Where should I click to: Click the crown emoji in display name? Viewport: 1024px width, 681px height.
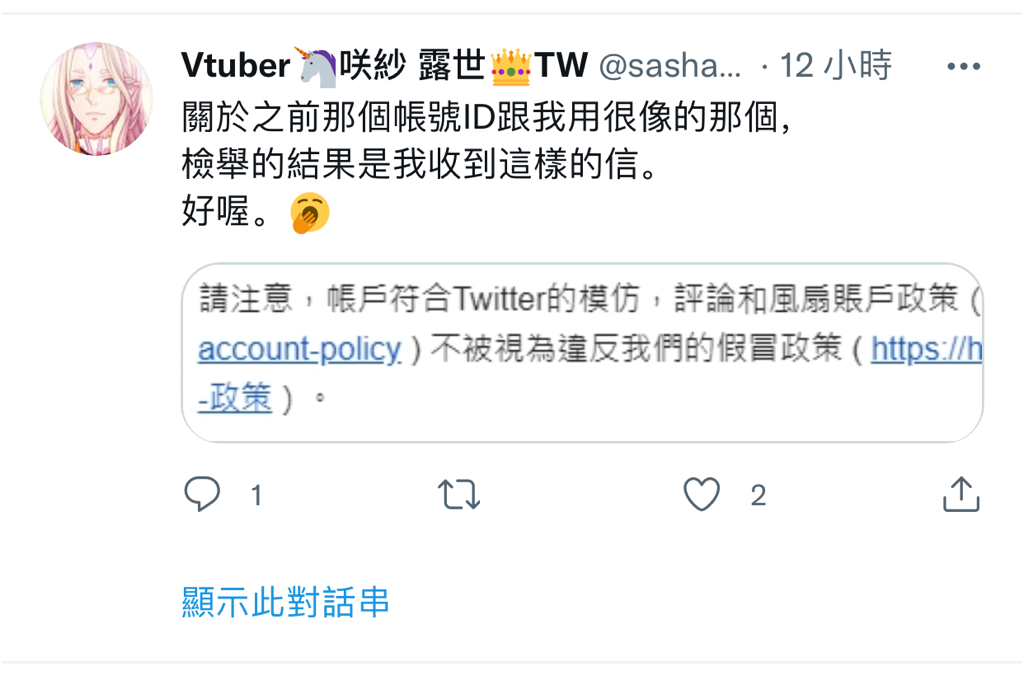[x=510, y=67]
